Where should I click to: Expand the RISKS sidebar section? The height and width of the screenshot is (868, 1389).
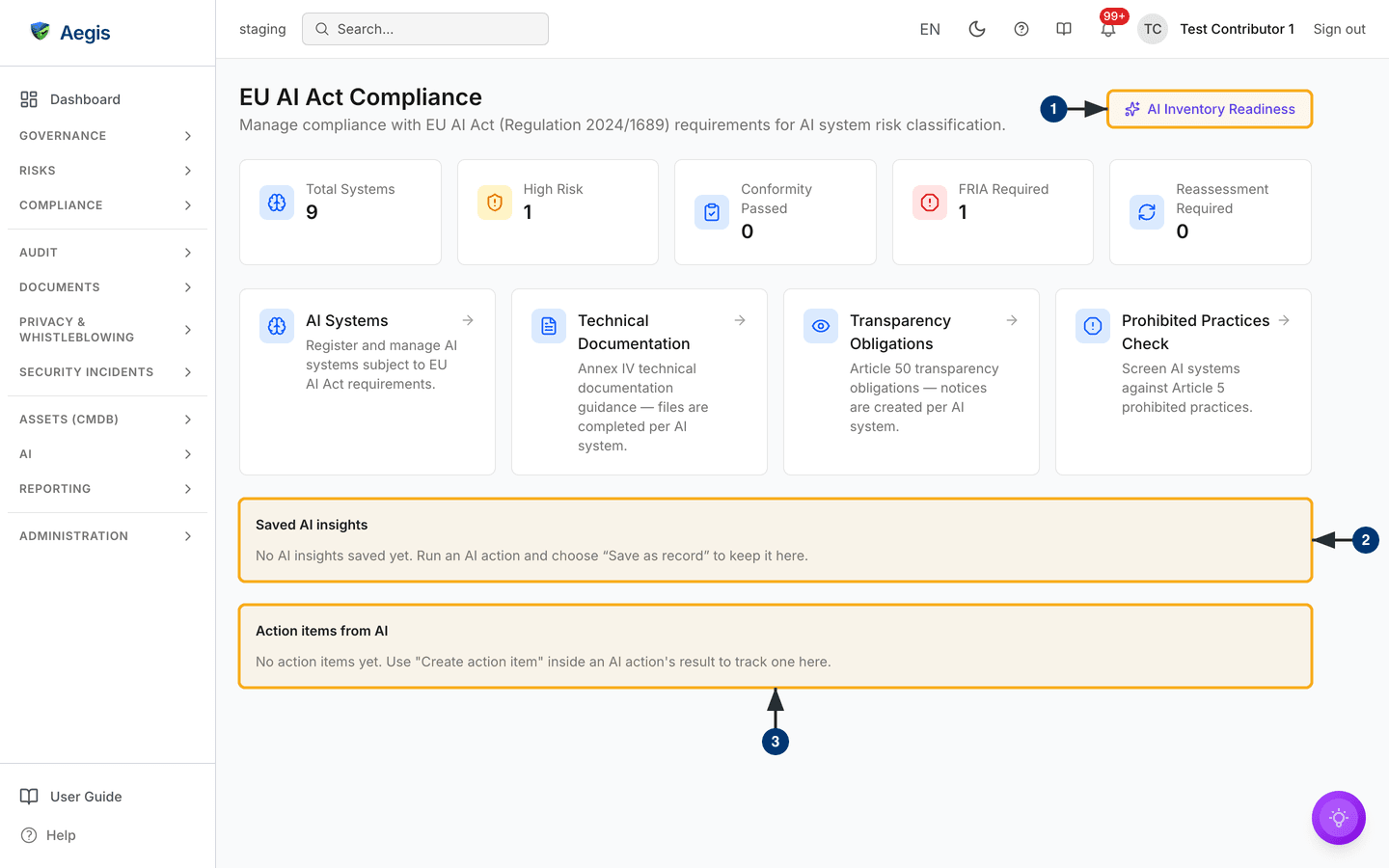[107, 171]
